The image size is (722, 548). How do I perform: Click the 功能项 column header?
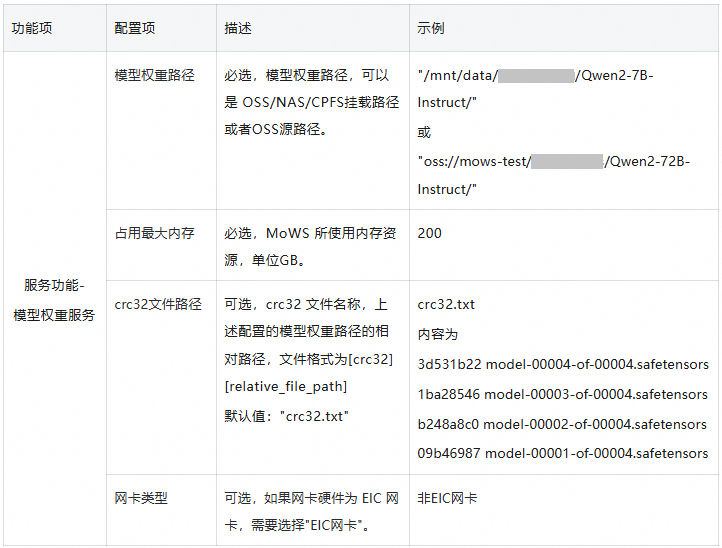tap(55, 28)
